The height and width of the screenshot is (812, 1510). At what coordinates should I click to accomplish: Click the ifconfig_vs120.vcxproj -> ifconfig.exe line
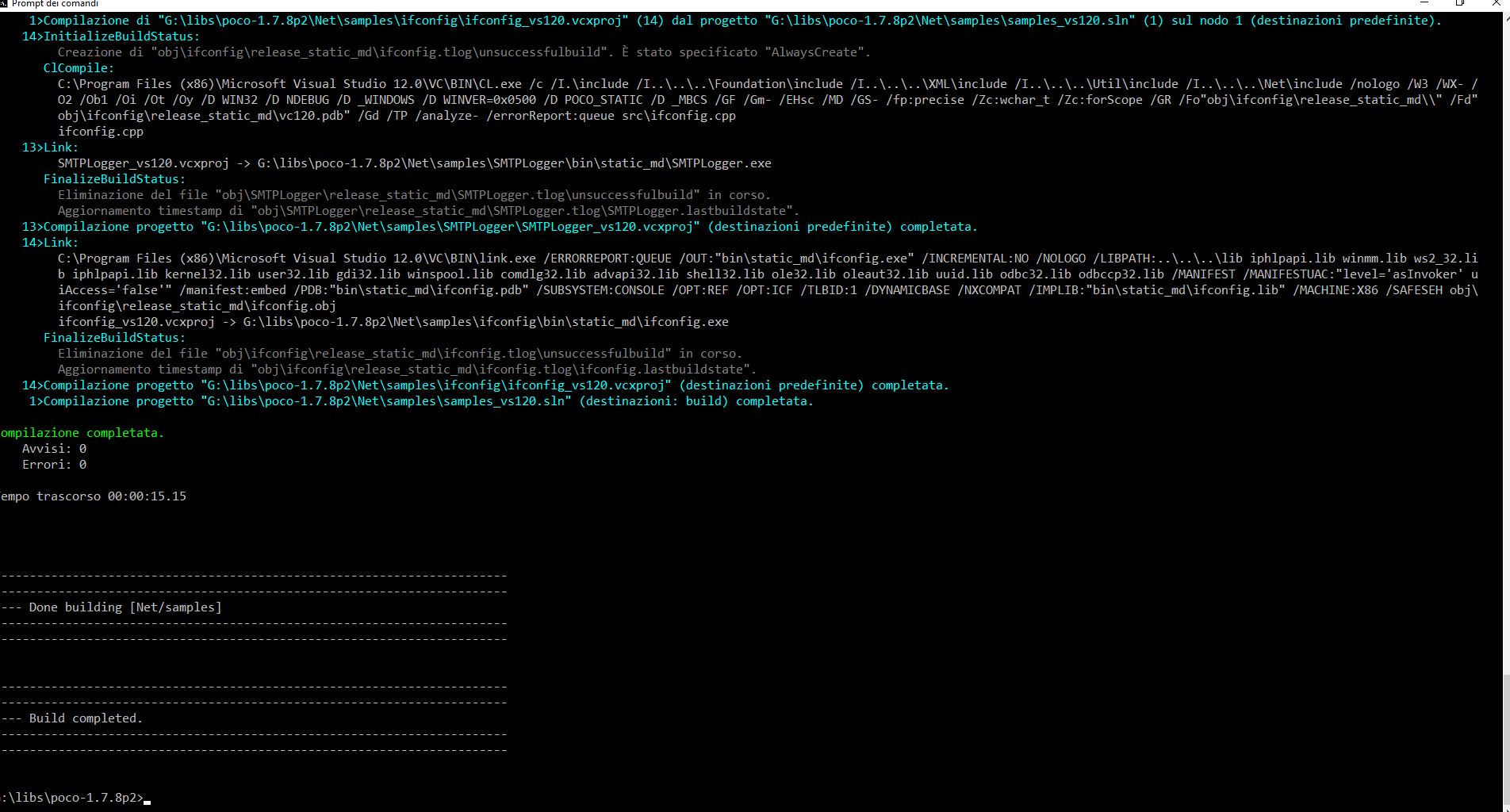pos(393,322)
